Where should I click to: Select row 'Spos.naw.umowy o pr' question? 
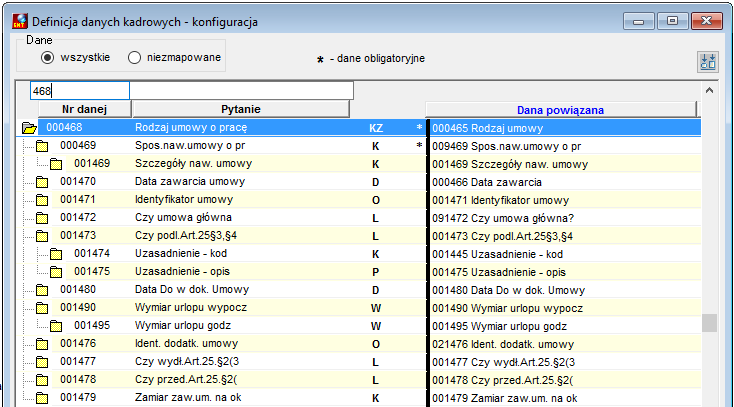(190, 146)
